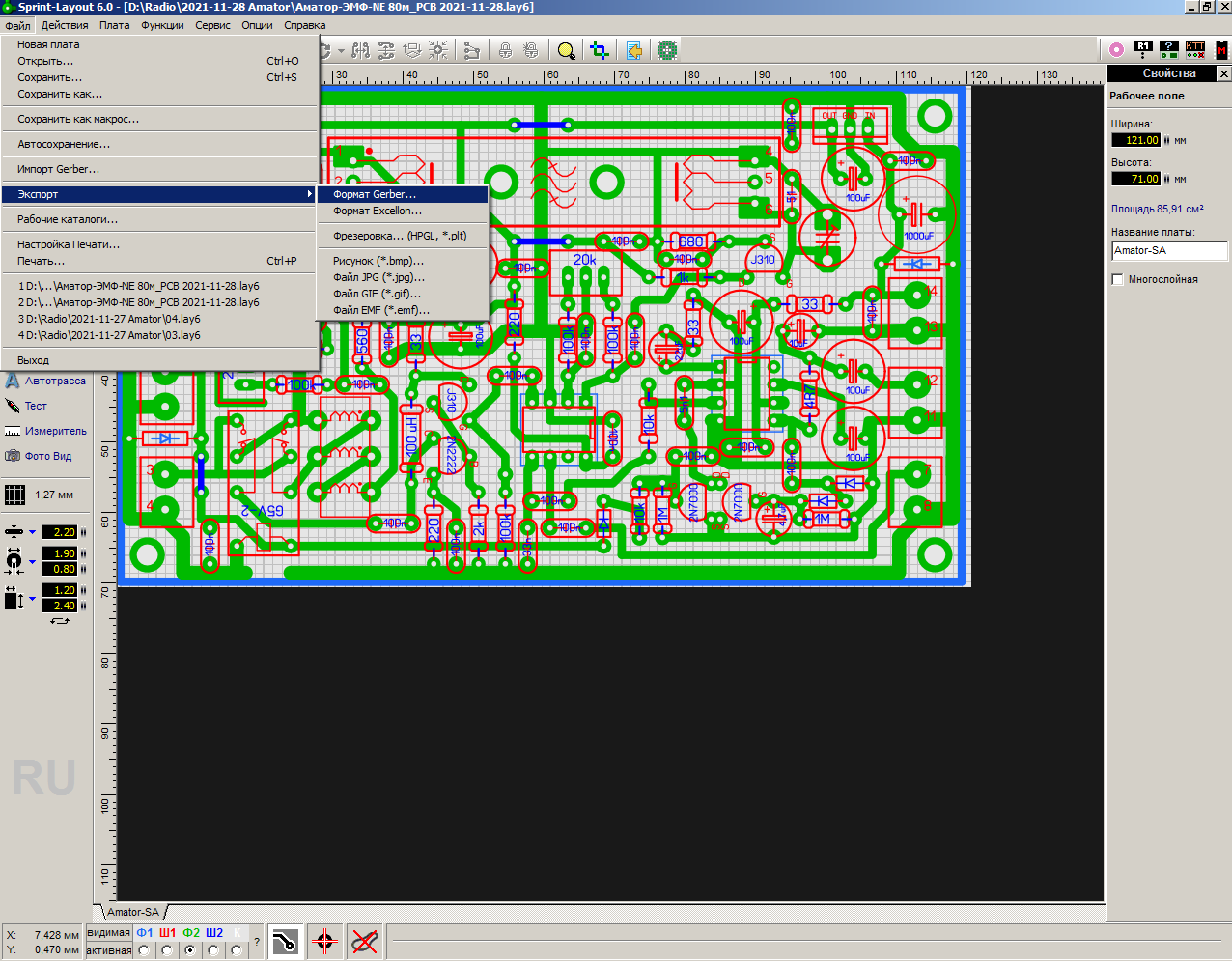Open the pink ring panel icon
Screen dimensions: 1232x962
coord(1116,49)
